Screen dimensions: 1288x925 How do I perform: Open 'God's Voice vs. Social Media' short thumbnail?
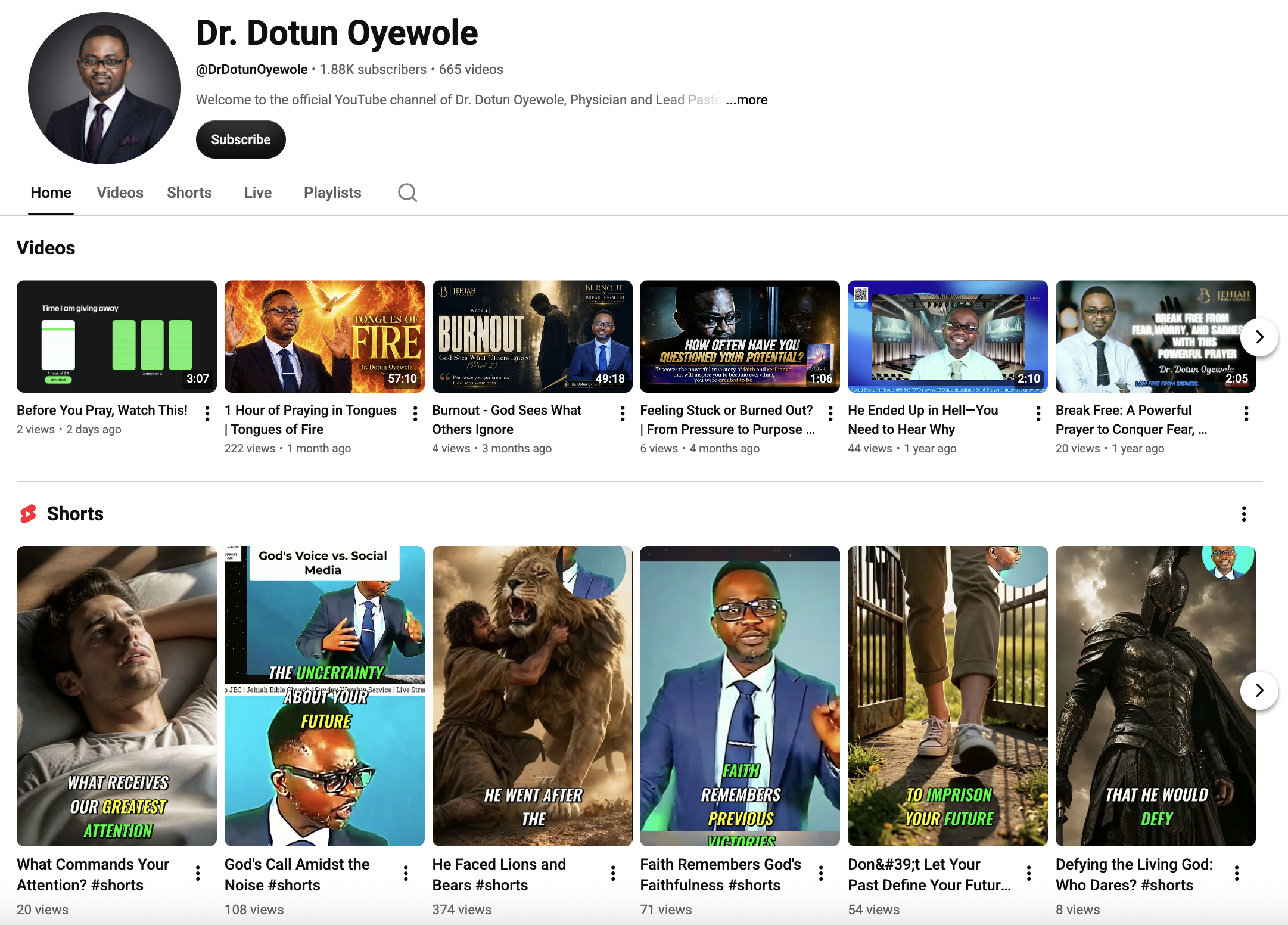[x=324, y=696]
